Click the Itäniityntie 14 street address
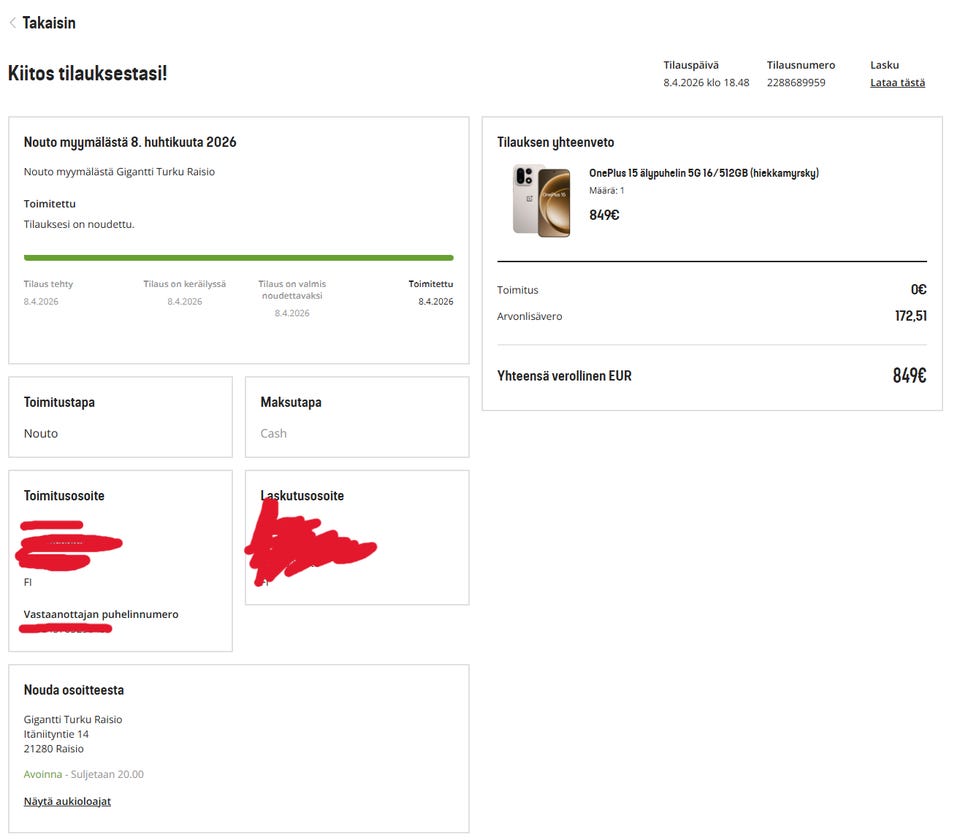The image size is (960, 840). tap(56, 734)
